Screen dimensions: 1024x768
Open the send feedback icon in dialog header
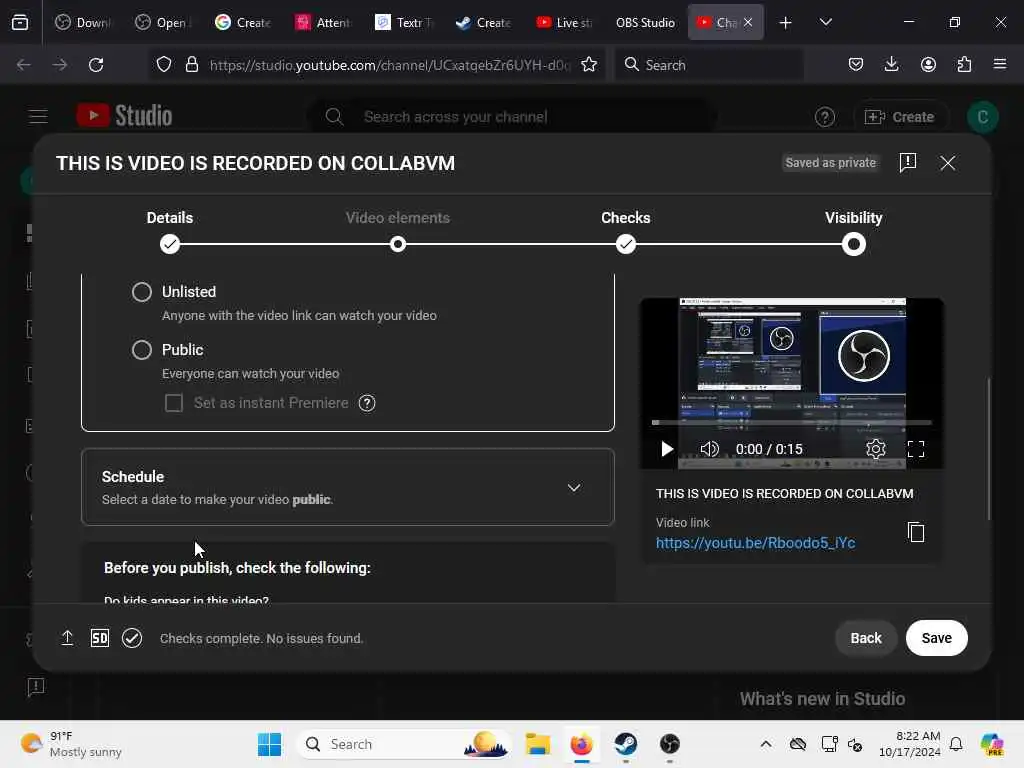point(908,163)
